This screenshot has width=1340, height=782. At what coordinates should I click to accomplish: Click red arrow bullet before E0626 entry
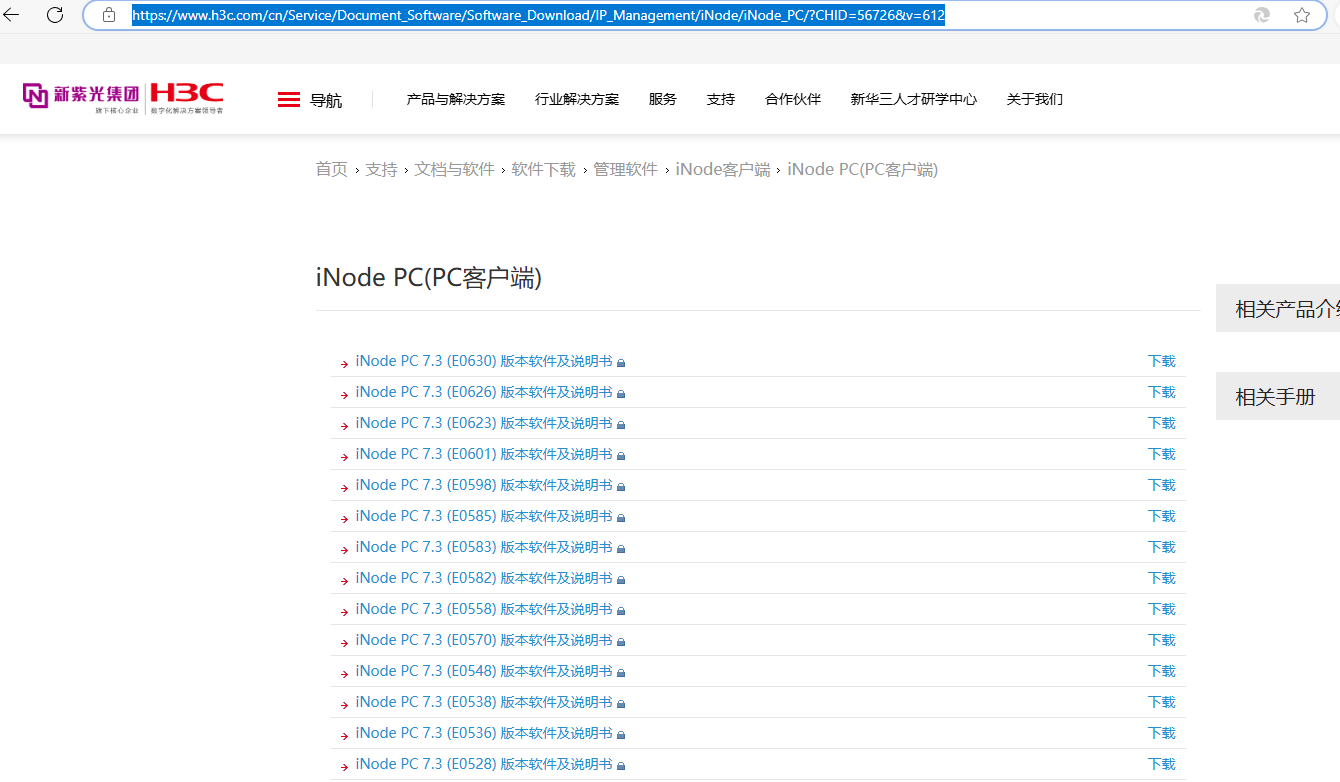click(x=344, y=395)
